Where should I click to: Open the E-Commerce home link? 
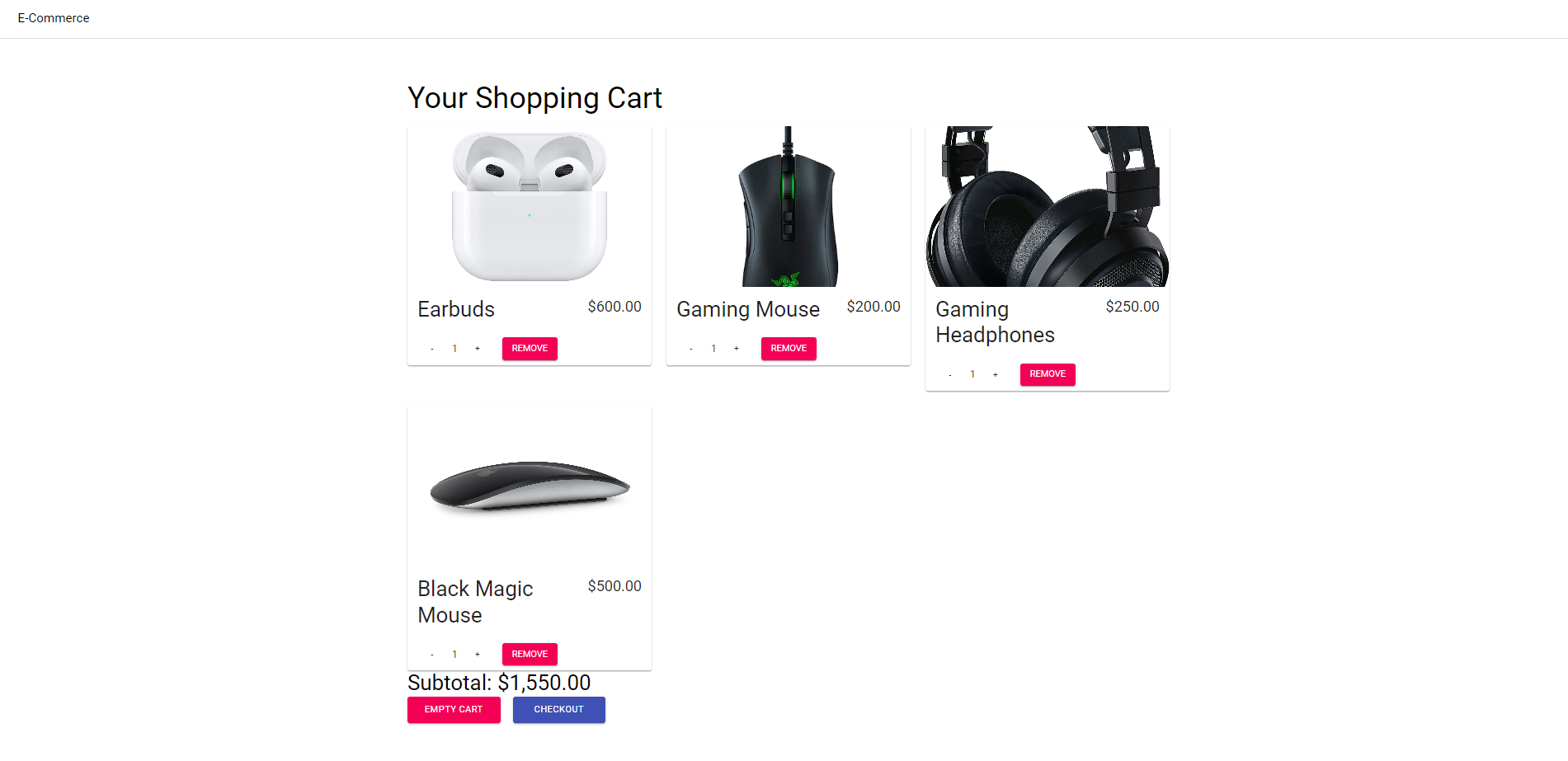pos(53,18)
